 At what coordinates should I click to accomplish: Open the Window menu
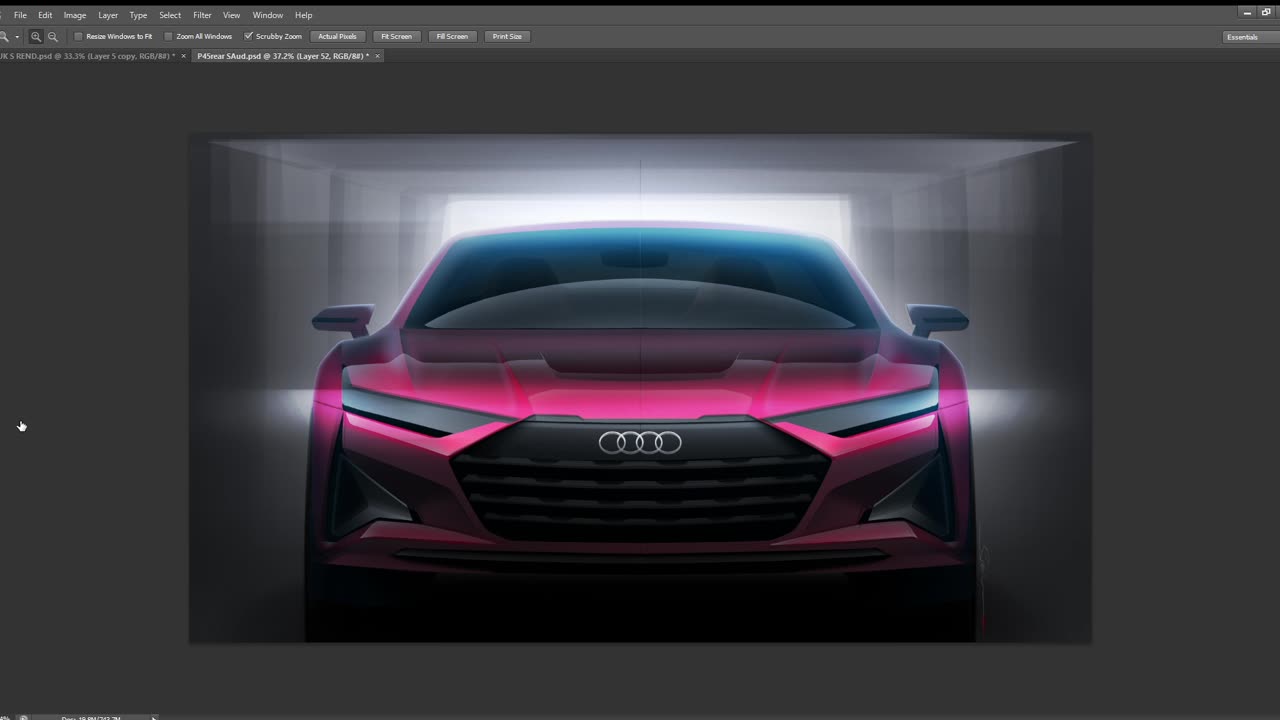tap(268, 15)
